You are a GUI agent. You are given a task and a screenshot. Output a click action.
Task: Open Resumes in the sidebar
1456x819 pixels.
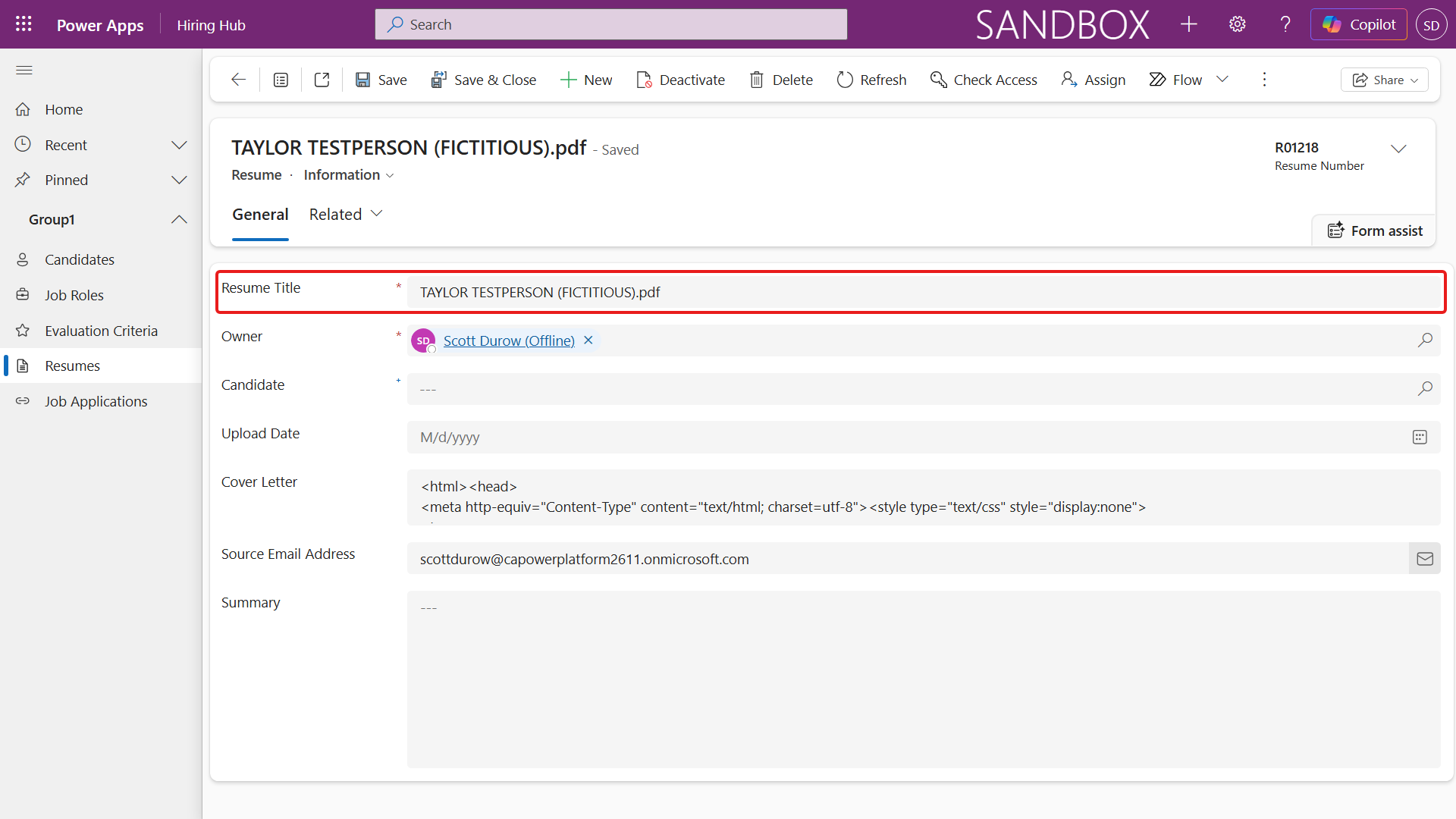click(x=101, y=366)
